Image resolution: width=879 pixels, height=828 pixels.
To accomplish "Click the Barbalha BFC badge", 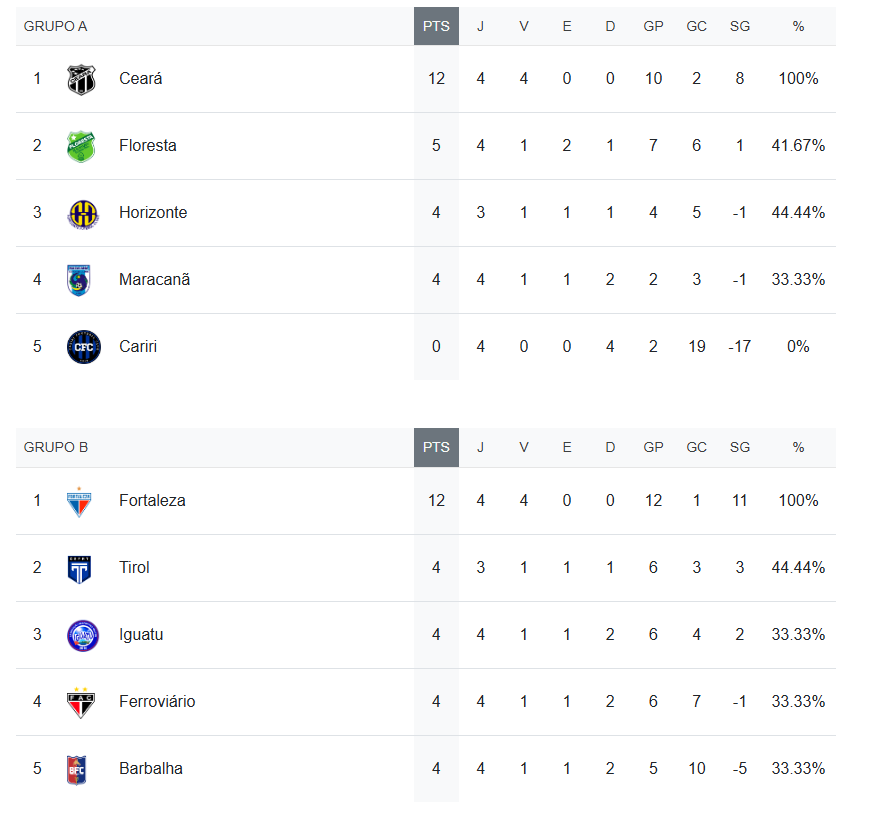I will 77,770.
